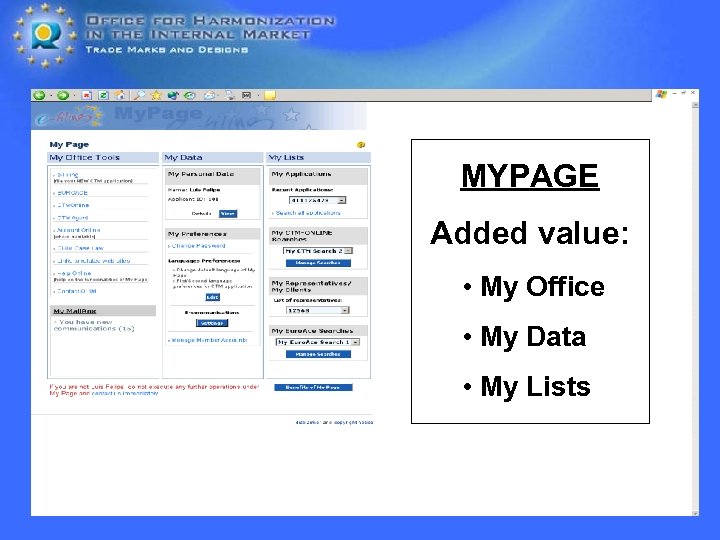
Task: Open the You have new communications link
Action: 94,325
